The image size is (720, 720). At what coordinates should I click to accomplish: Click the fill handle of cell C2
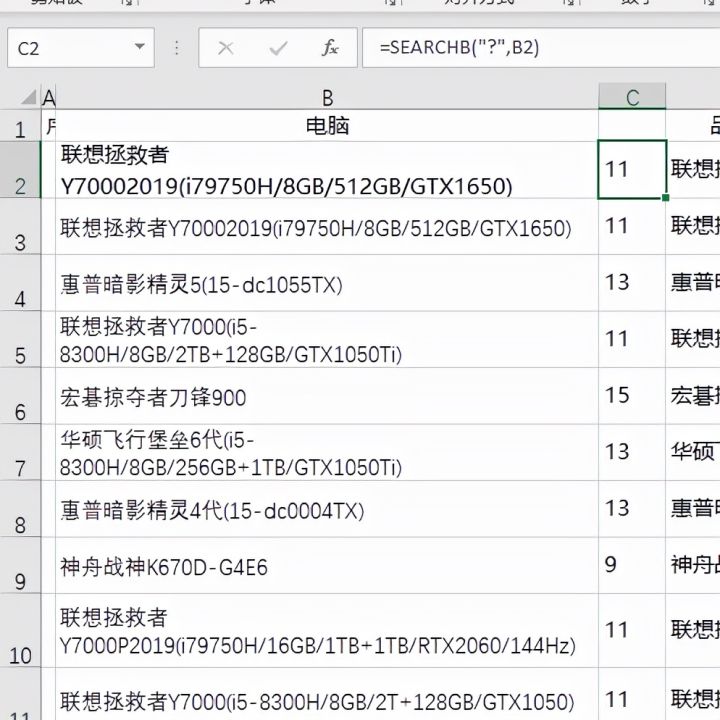coord(665,198)
